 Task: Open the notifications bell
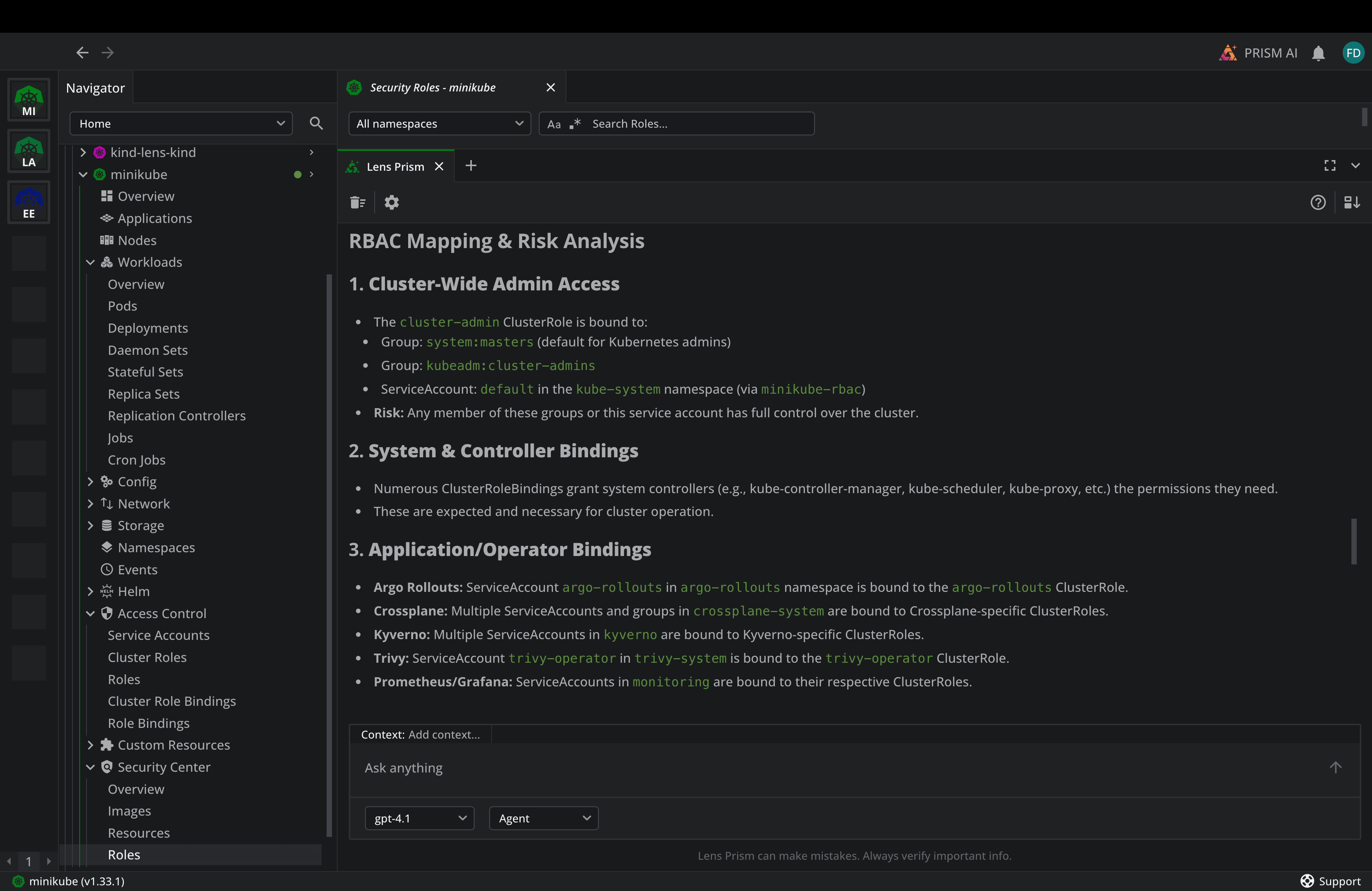point(1318,53)
